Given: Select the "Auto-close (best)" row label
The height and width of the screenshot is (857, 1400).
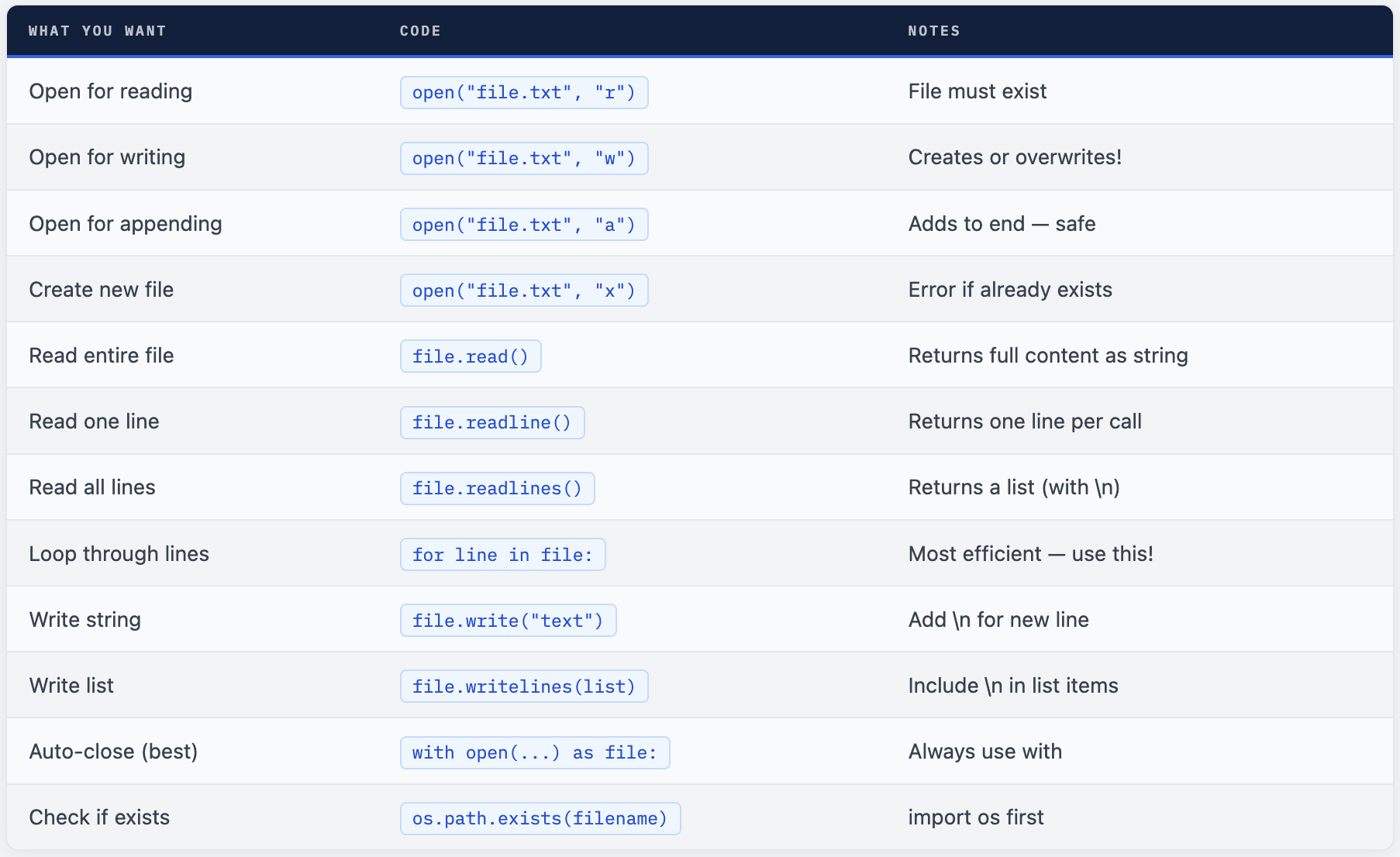Looking at the screenshot, I should tap(113, 752).
